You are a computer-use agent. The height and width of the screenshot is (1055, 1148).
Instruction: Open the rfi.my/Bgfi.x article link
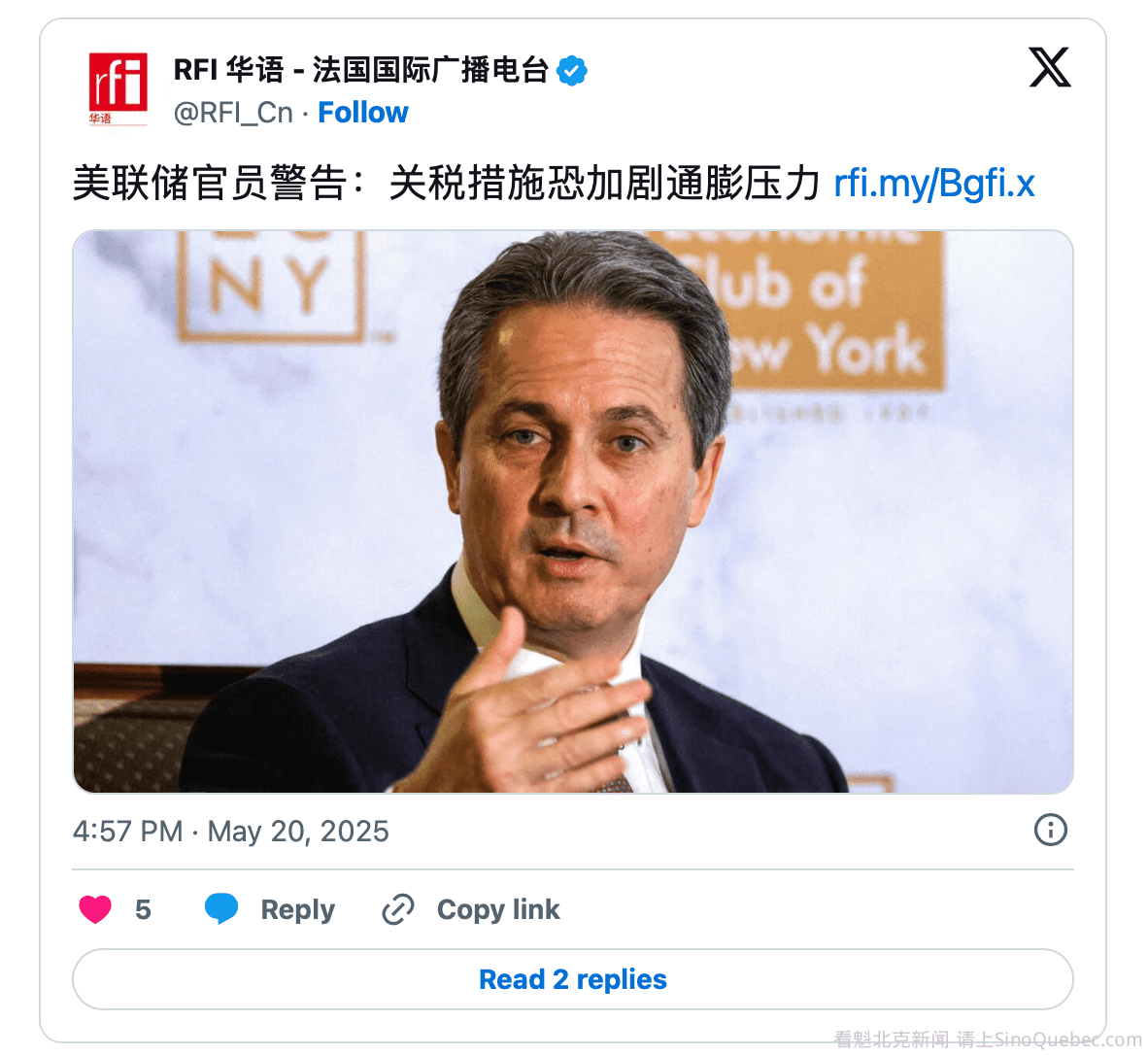(934, 183)
